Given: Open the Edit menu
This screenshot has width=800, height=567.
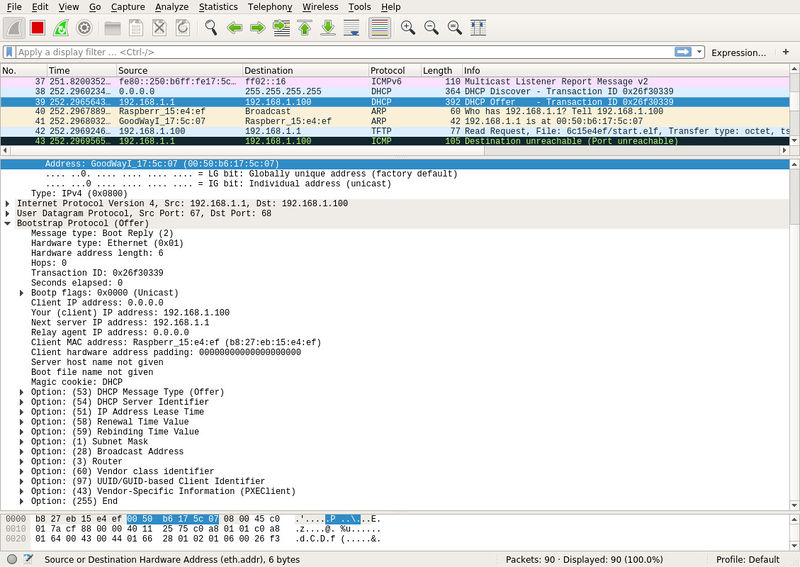Looking at the screenshot, I should tap(40, 7).
